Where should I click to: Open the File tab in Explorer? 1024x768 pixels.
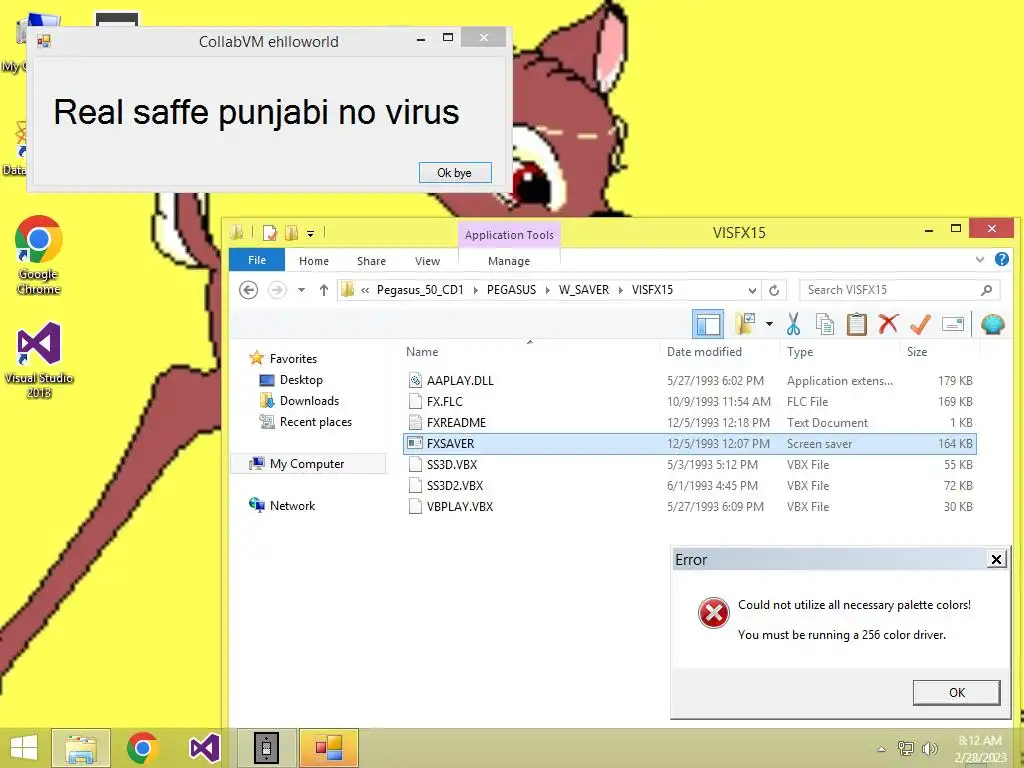coord(257,260)
